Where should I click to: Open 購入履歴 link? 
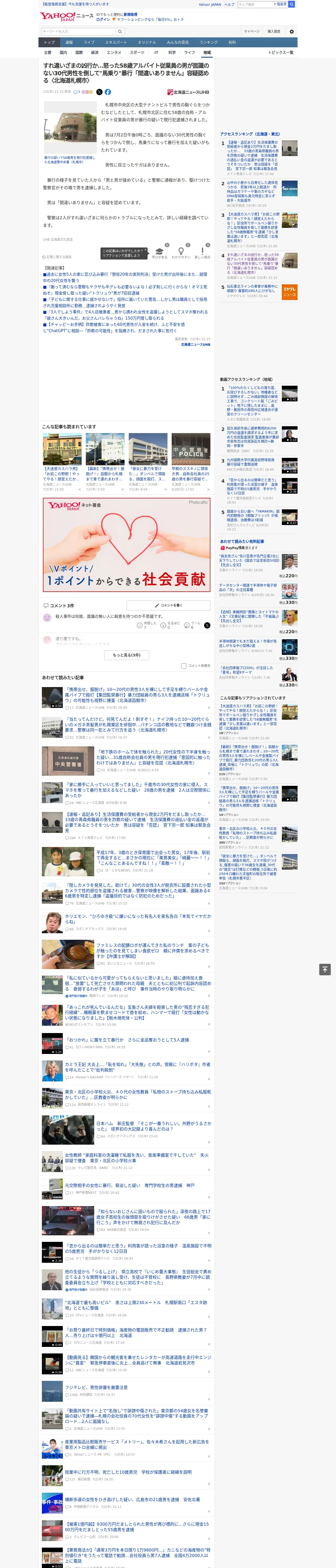point(274,32)
